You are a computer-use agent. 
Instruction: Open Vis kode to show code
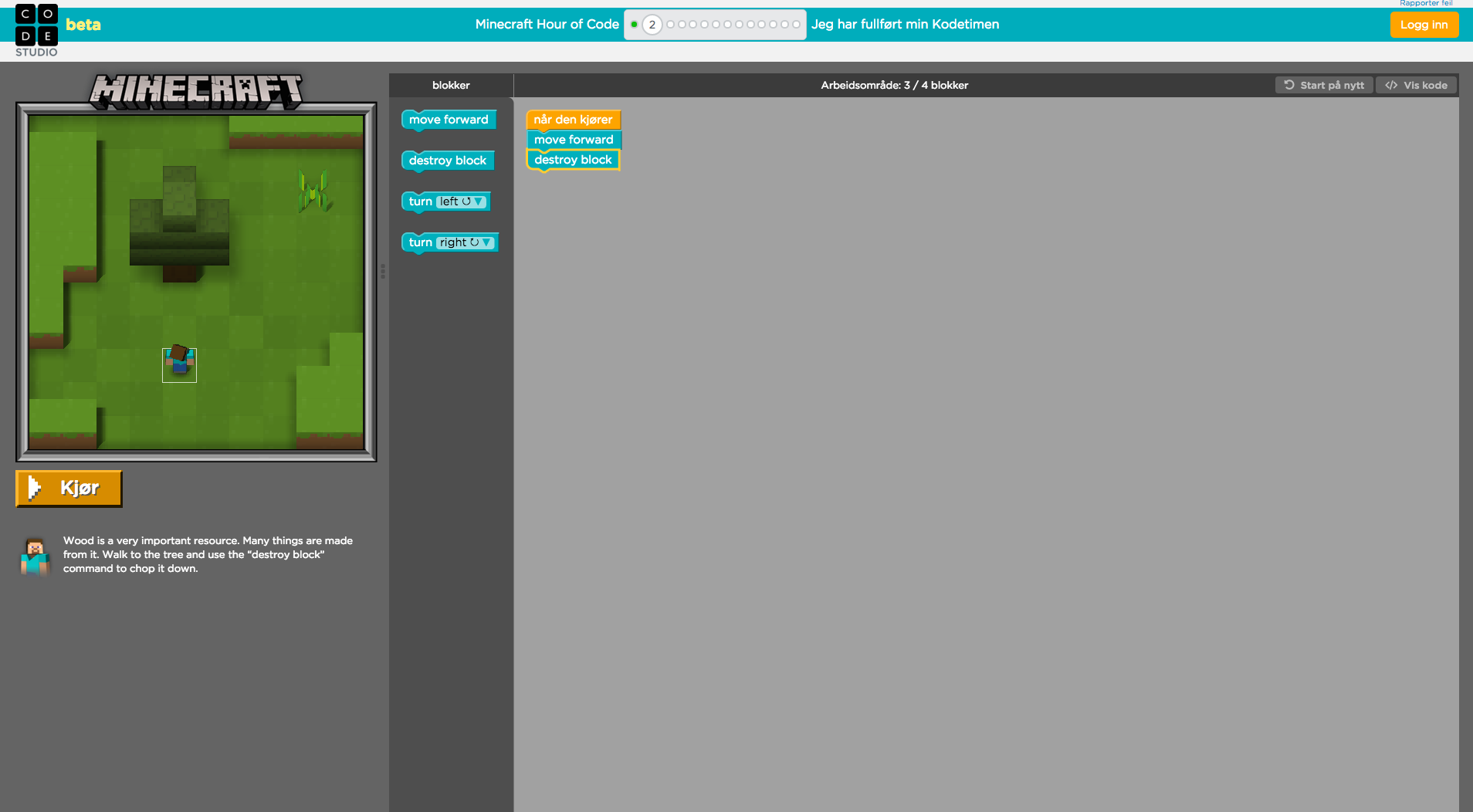coord(1416,85)
